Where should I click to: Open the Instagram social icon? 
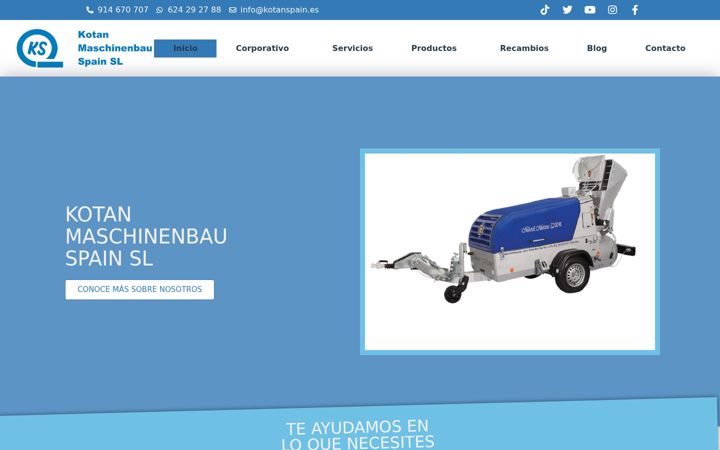pyautogui.click(x=612, y=10)
